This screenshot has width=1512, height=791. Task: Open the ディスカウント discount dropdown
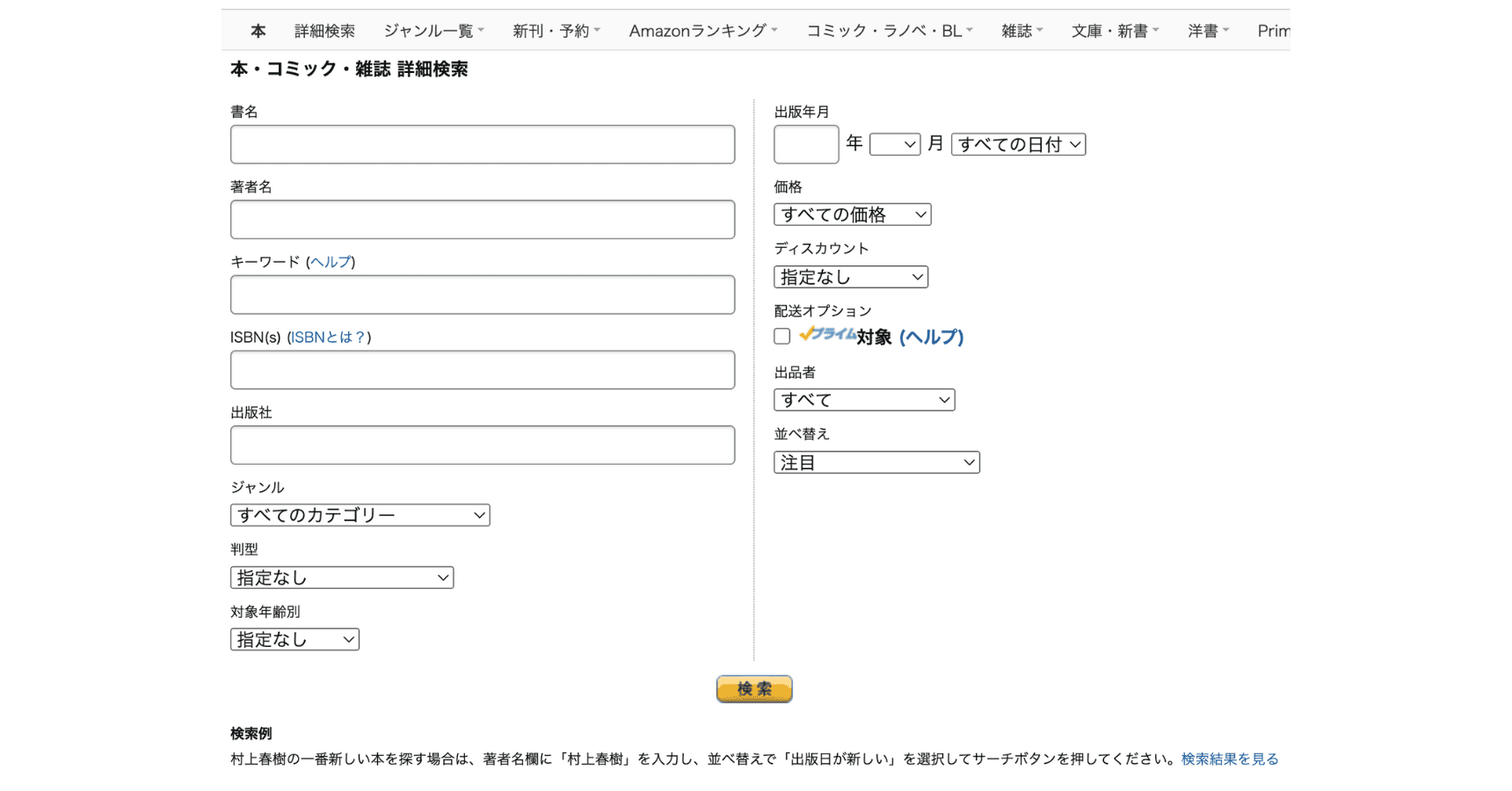coord(850,276)
